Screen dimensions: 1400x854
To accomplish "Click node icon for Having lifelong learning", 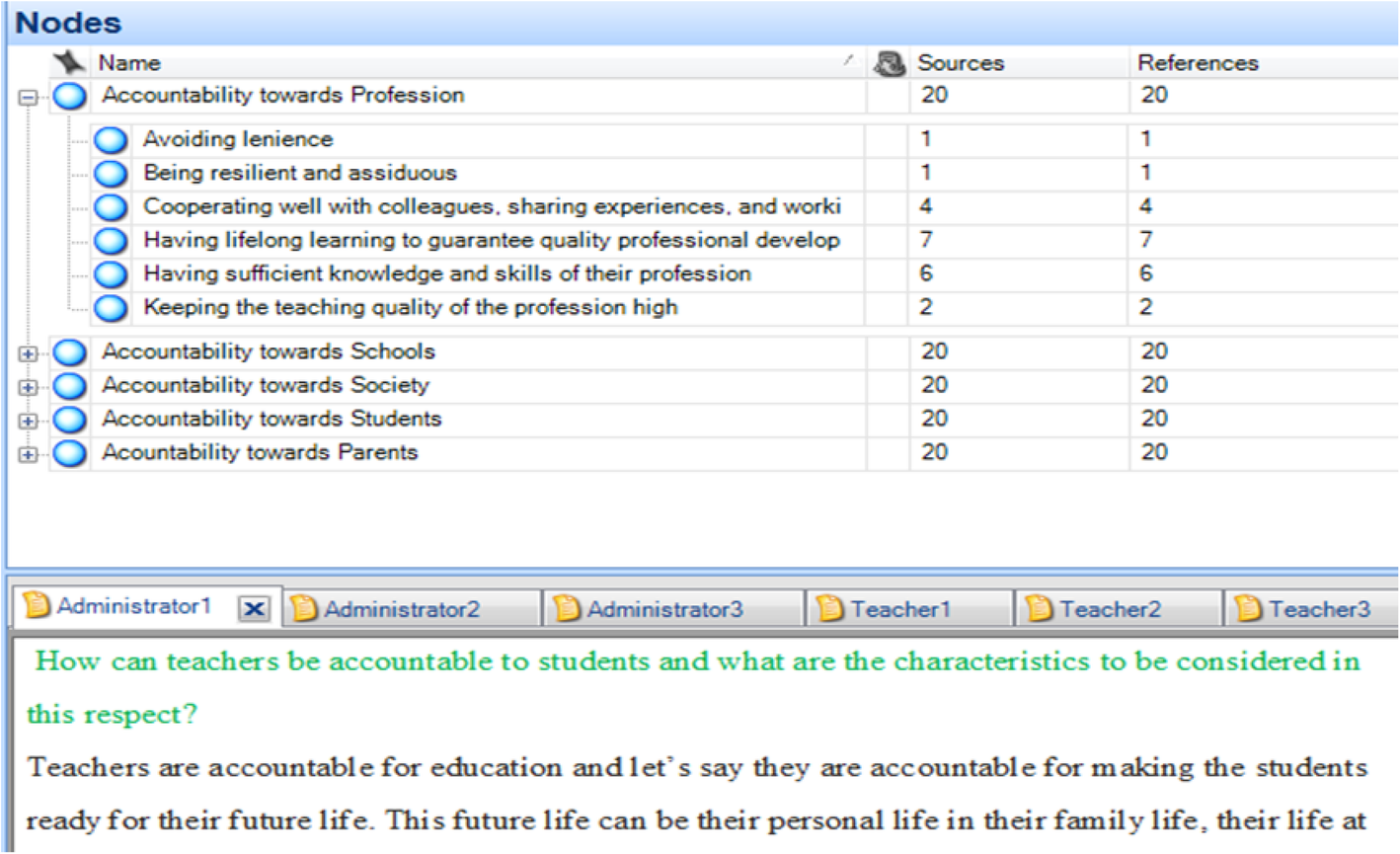I will coord(111,241).
